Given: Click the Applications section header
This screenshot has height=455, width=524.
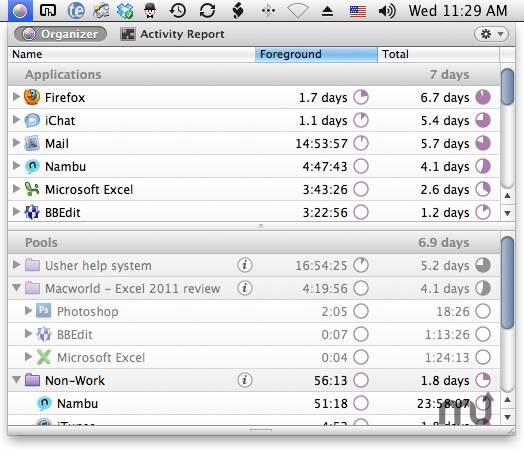Looking at the screenshot, I should pyautogui.click(x=254, y=74).
